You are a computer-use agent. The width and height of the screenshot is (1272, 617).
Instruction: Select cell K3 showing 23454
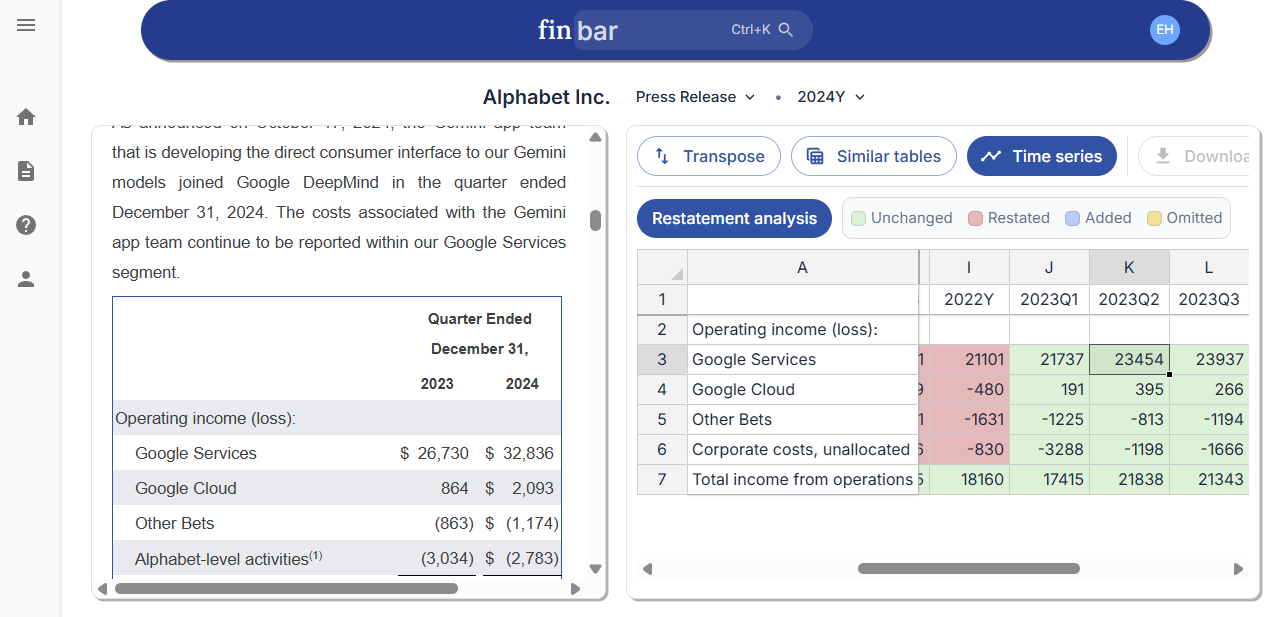point(1128,358)
